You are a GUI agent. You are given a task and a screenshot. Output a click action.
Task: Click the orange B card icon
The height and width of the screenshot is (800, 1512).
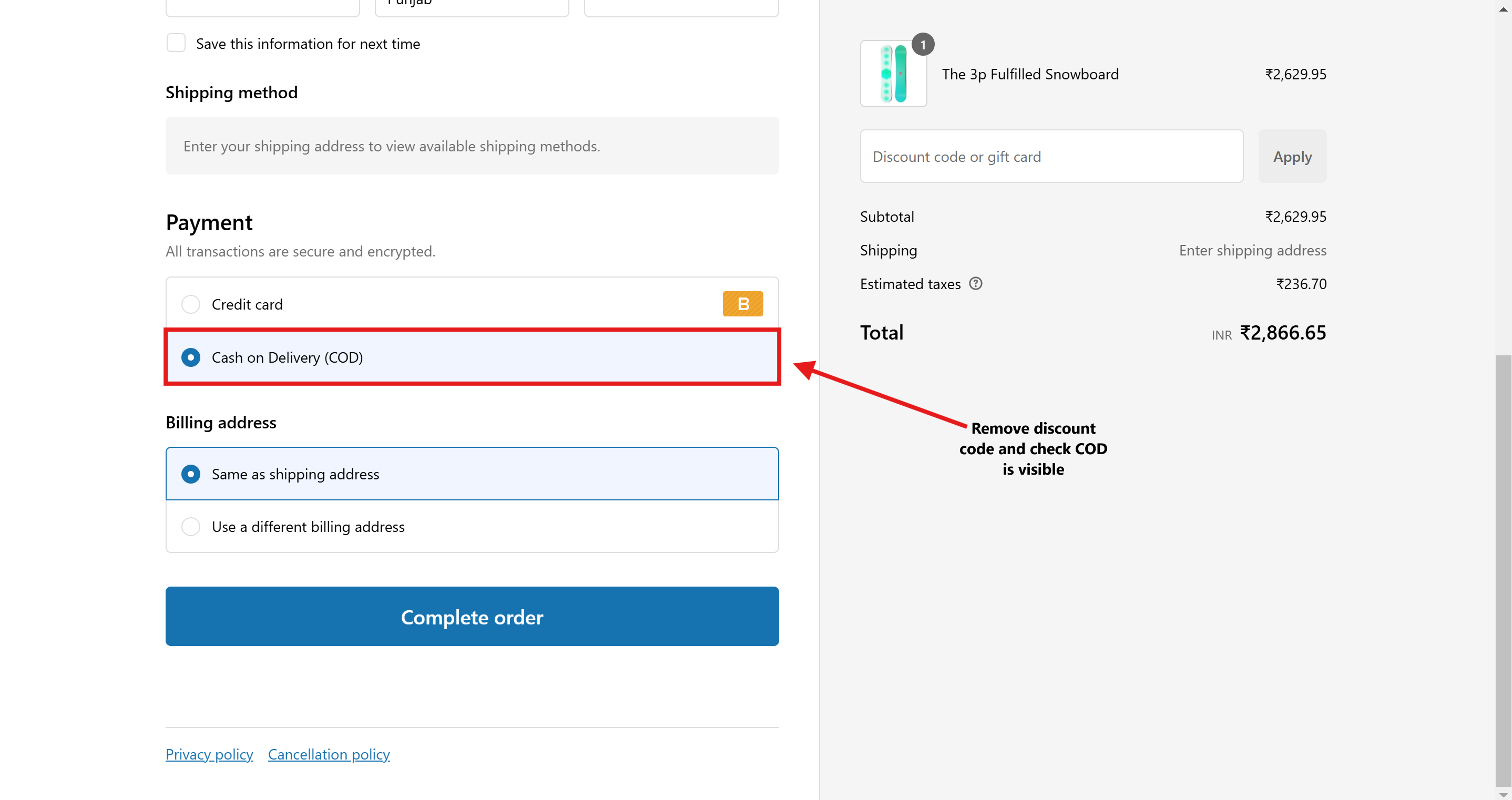(x=742, y=304)
